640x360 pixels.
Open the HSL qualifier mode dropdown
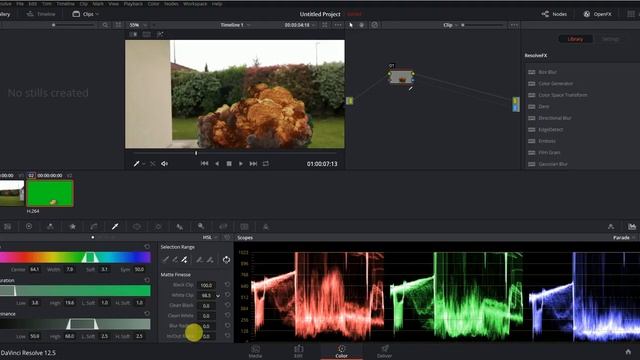[x=210, y=238]
